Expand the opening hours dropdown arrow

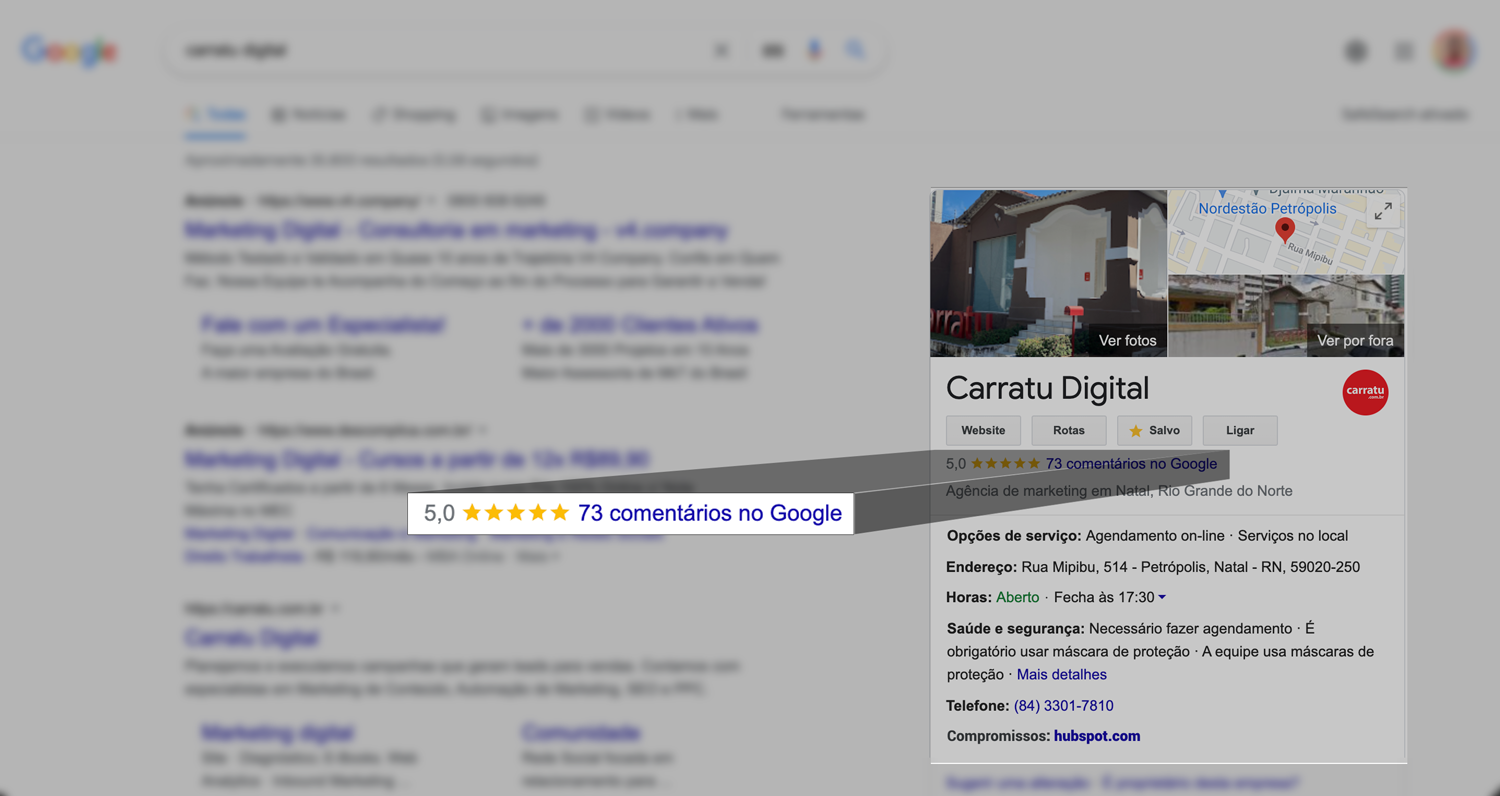pyautogui.click(x=1162, y=597)
